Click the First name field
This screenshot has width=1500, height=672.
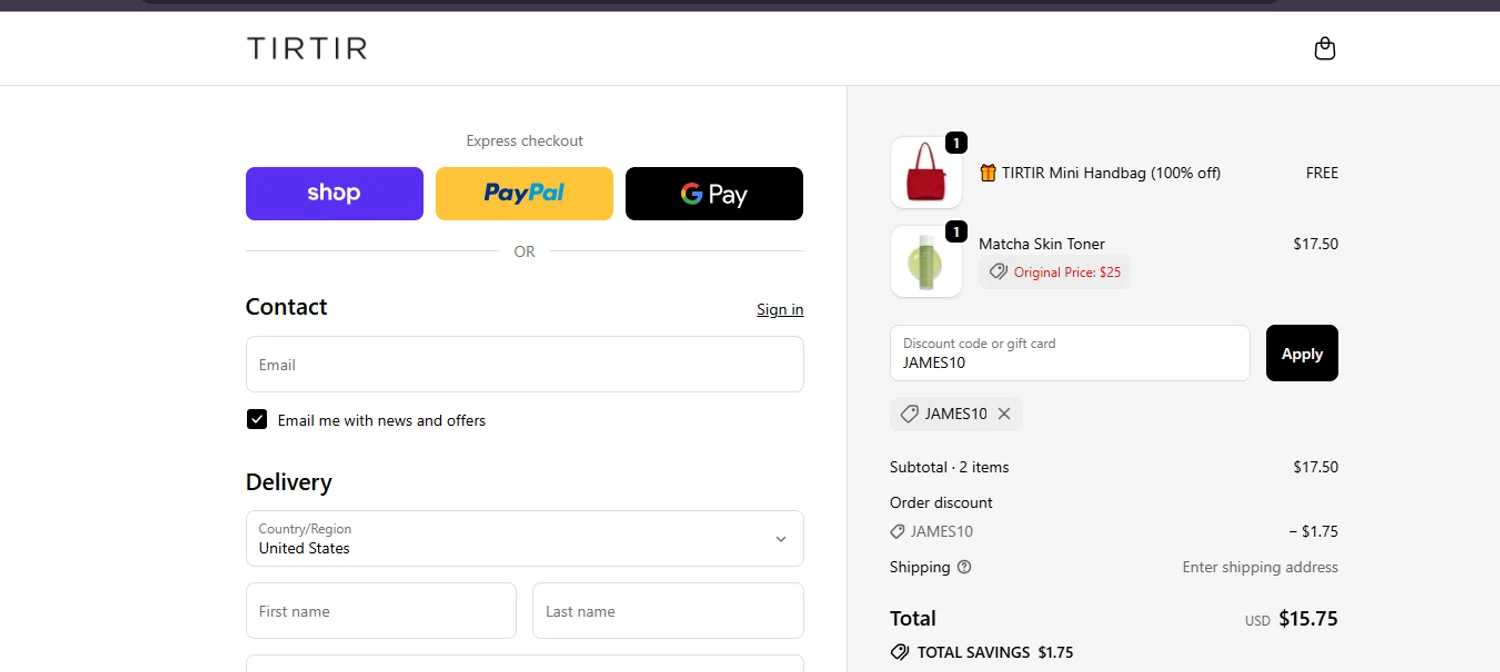coord(381,611)
